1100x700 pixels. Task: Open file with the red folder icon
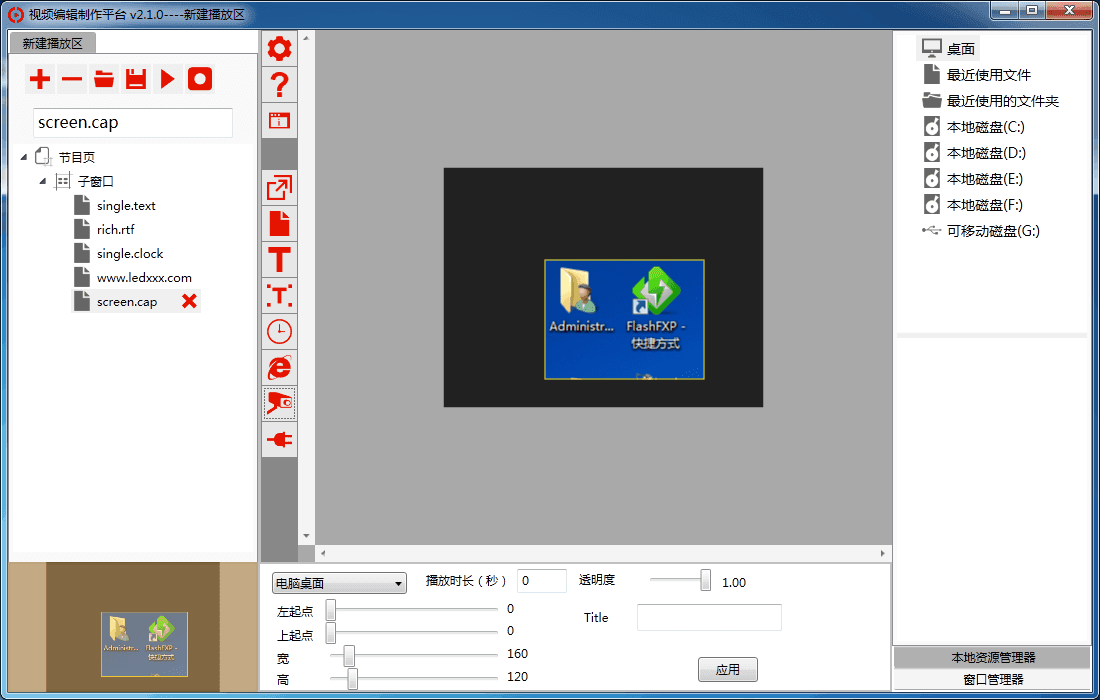104,79
